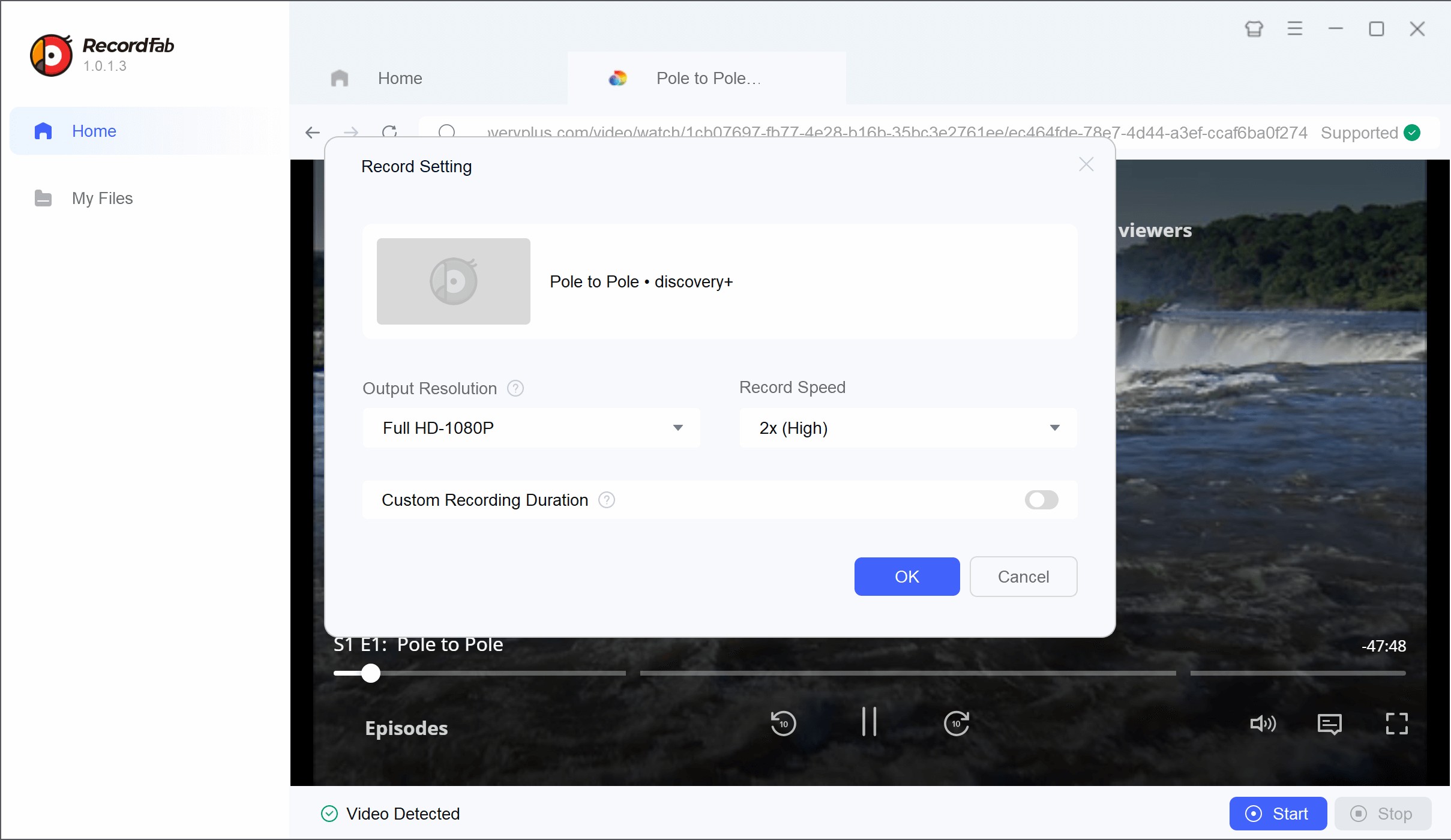1451x840 pixels.
Task: Confirm settings with OK button
Action: coord(907,577)
